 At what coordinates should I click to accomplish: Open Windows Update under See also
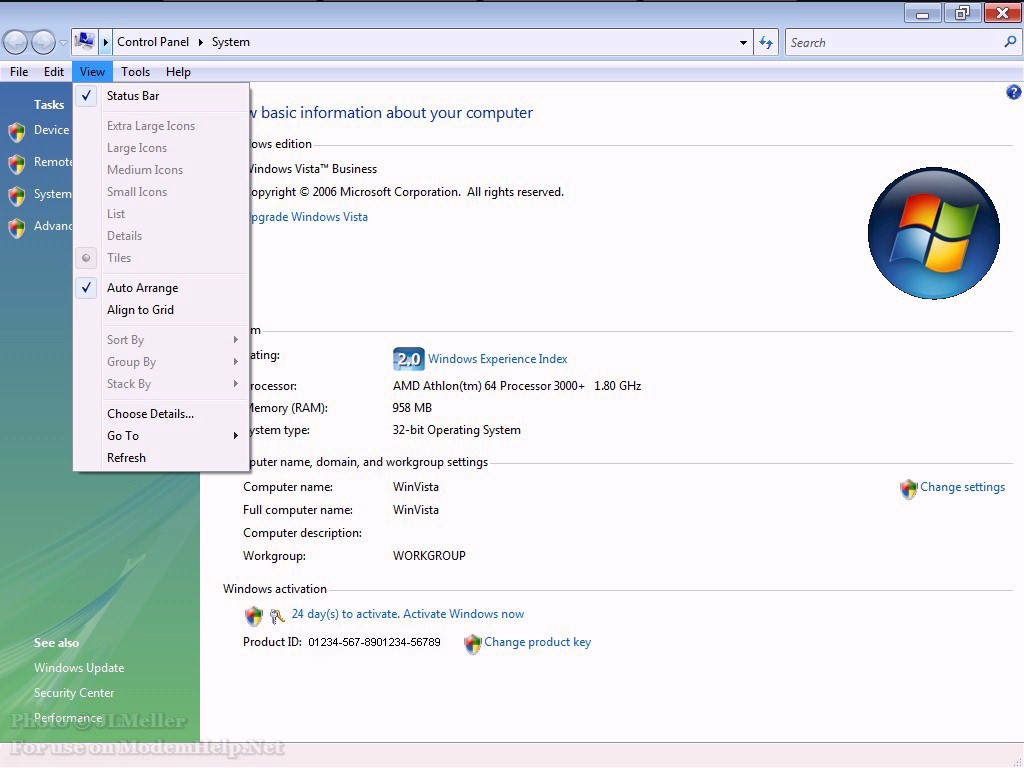pyautogui.click(x=79, y=668)
